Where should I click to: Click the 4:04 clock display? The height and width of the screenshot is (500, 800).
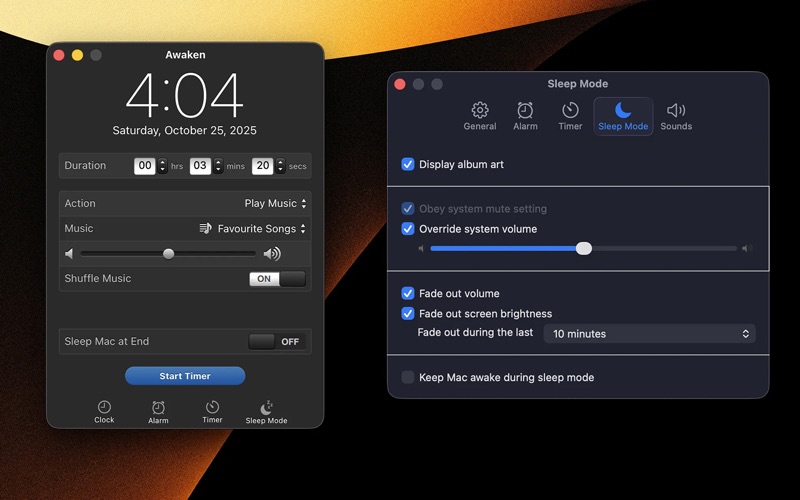(185, 95)
